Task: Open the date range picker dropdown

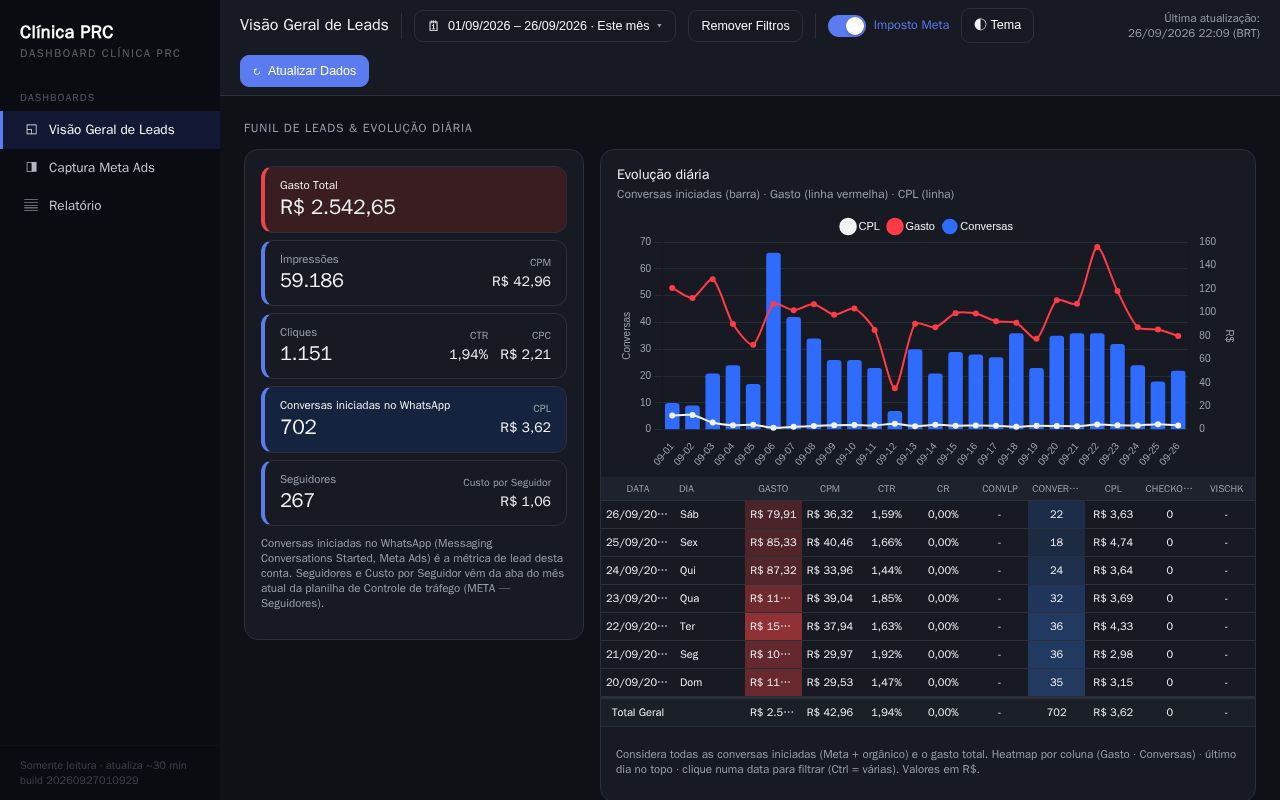Action: click(x=545, y=26)
